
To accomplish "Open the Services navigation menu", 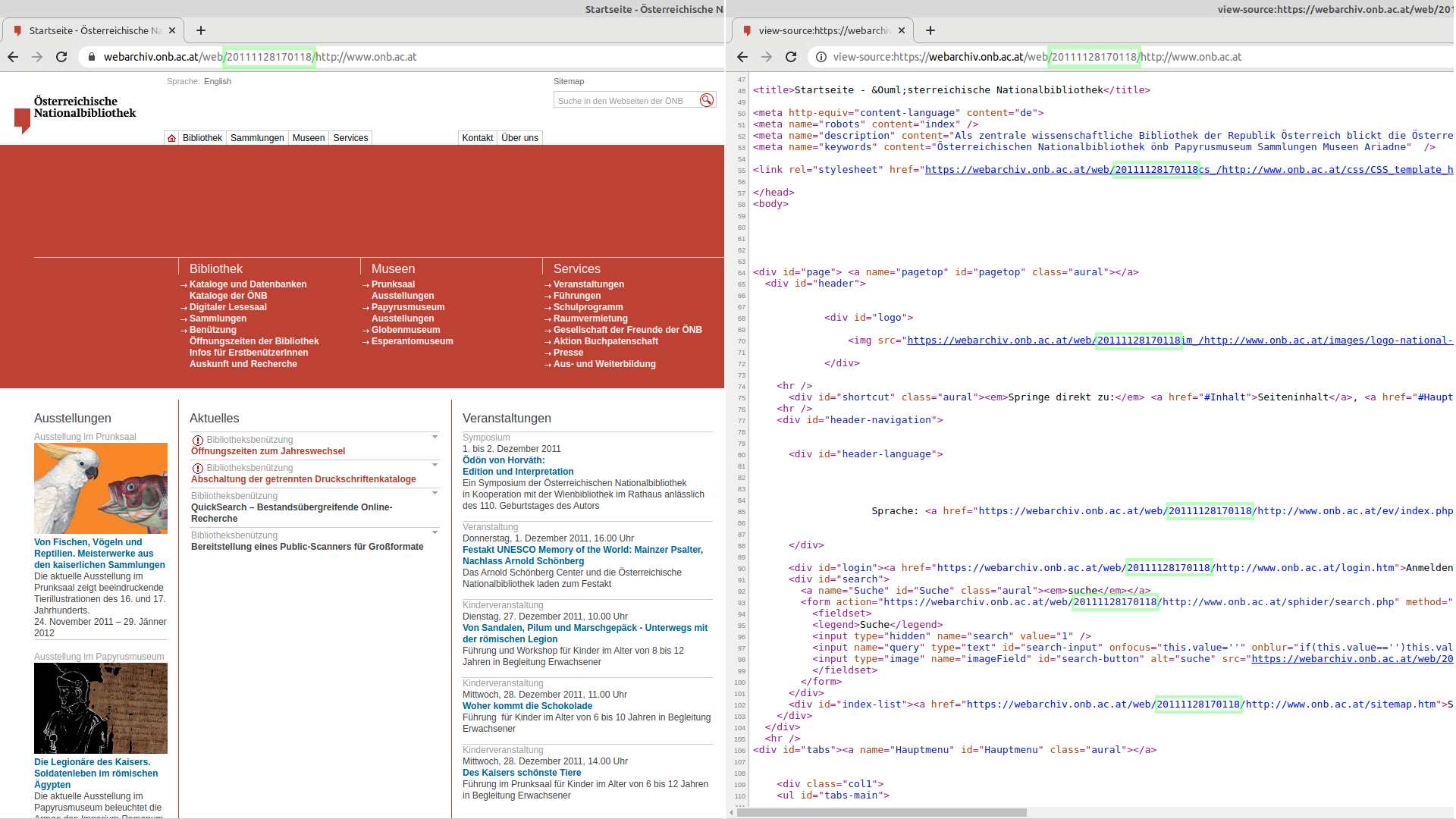I will tap(350, 138).
